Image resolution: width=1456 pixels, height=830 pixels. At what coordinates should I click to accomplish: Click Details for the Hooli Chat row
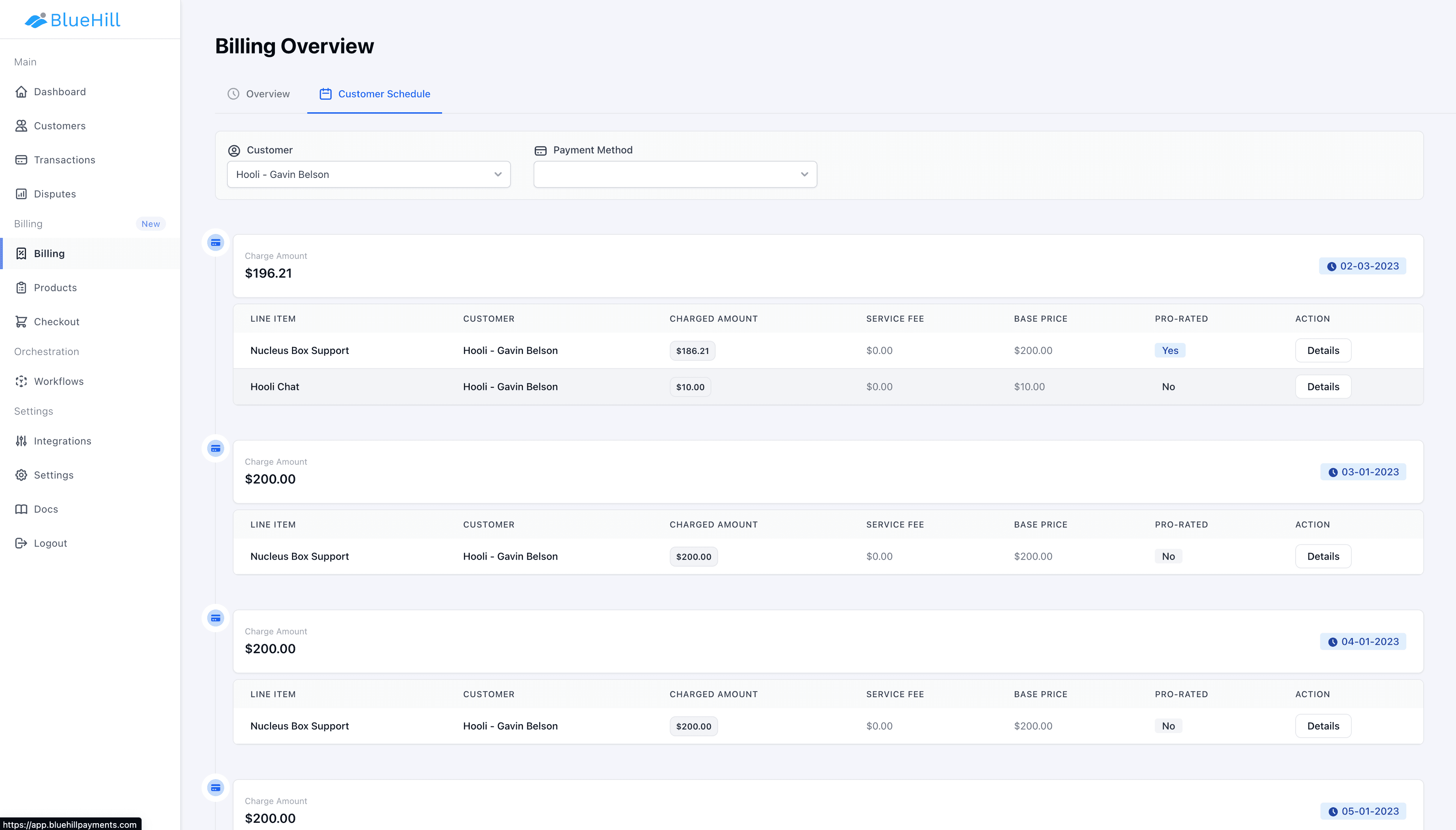(1323, 387)
